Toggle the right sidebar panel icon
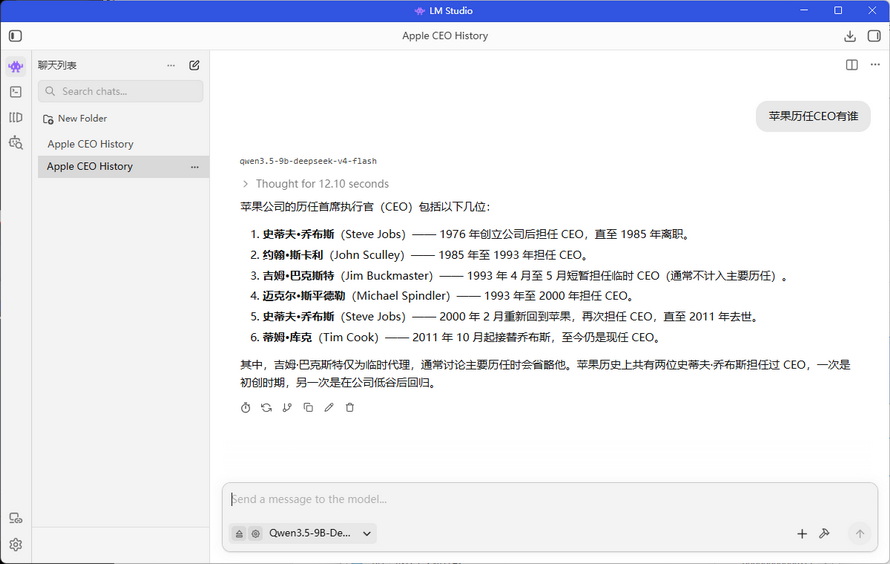Viewport: 890px width, 564px height. click(874, 36)
